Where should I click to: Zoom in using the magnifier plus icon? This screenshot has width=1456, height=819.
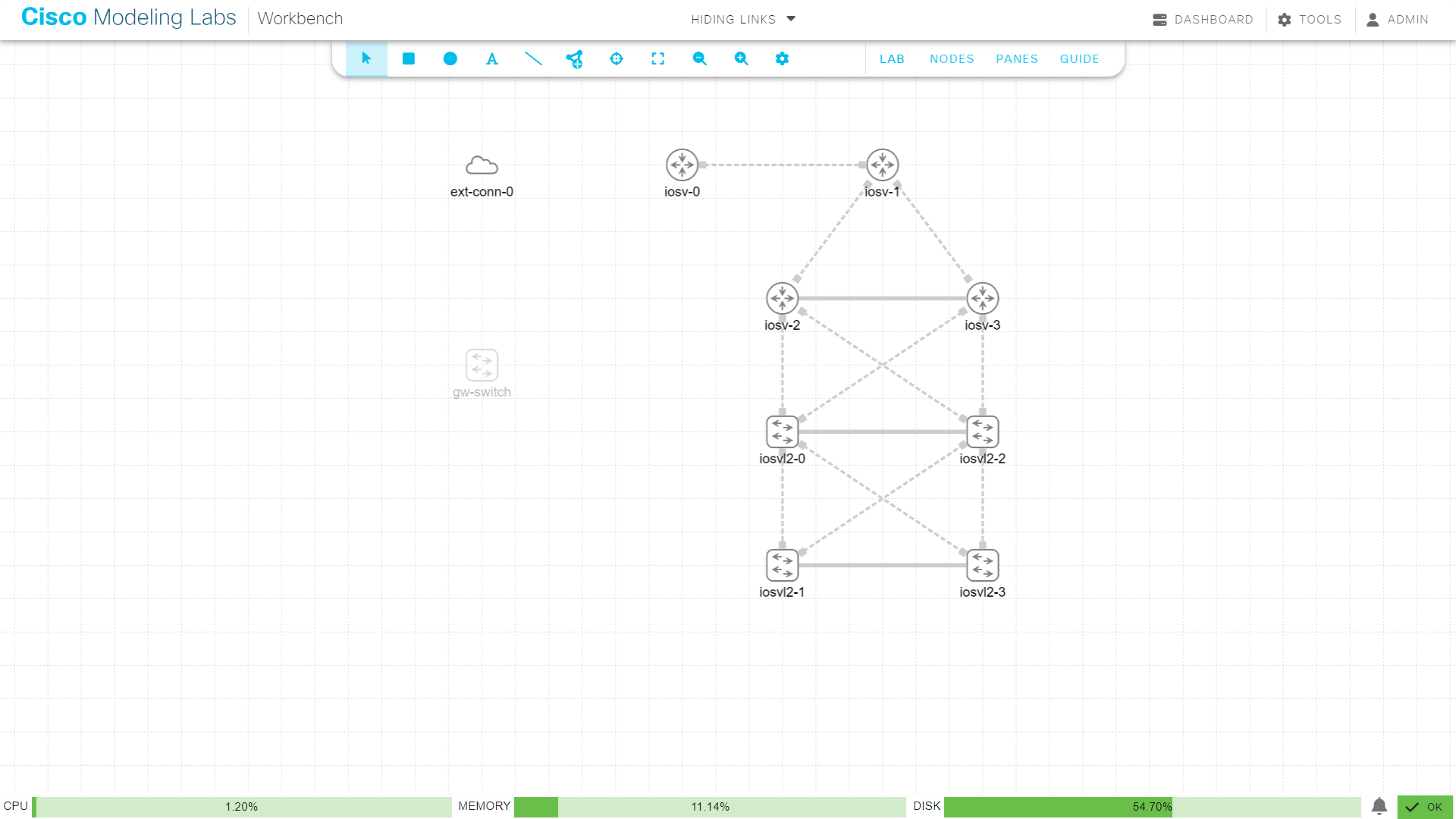[x=742, y=58]
